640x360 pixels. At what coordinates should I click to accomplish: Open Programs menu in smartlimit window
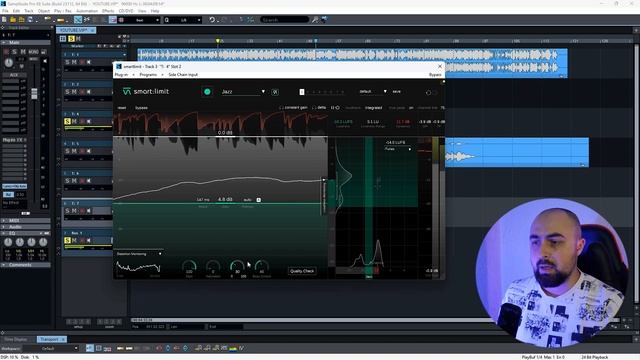pyautogui.click(x=148, y=75)
